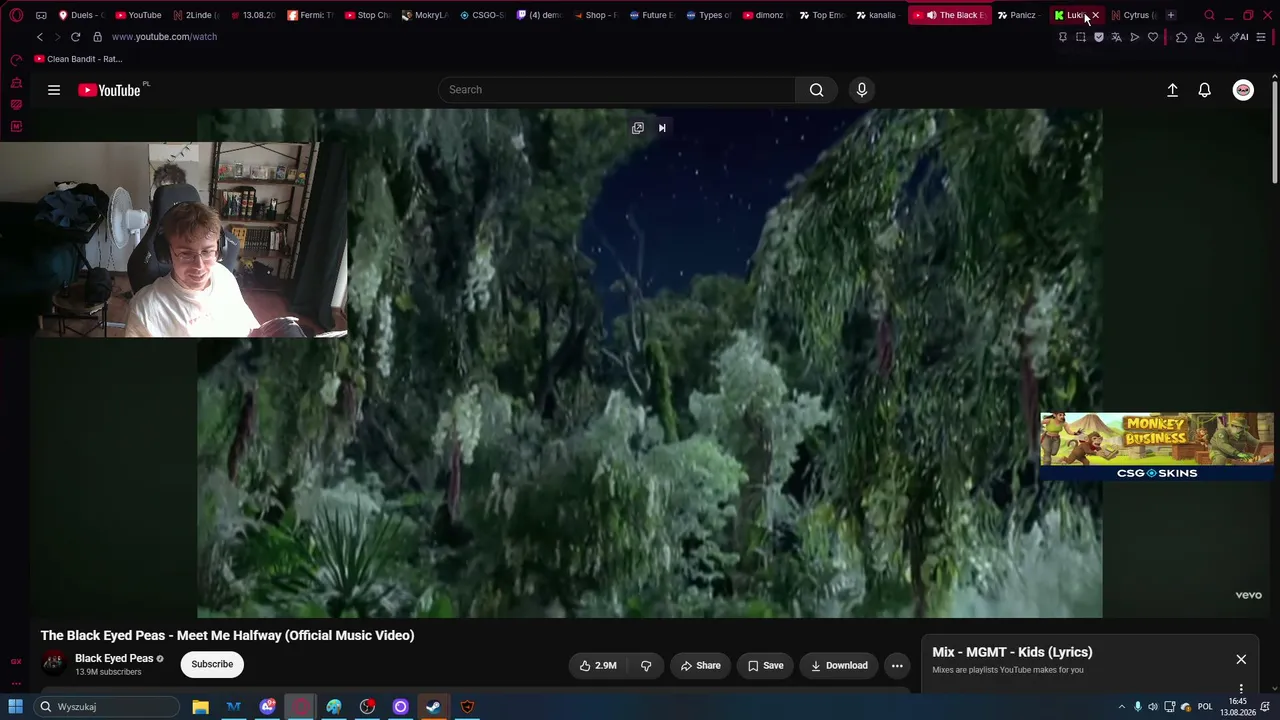Bookmark this page with the heart icon
This screenshot has width=1280, height=720.
point(1153,37)
